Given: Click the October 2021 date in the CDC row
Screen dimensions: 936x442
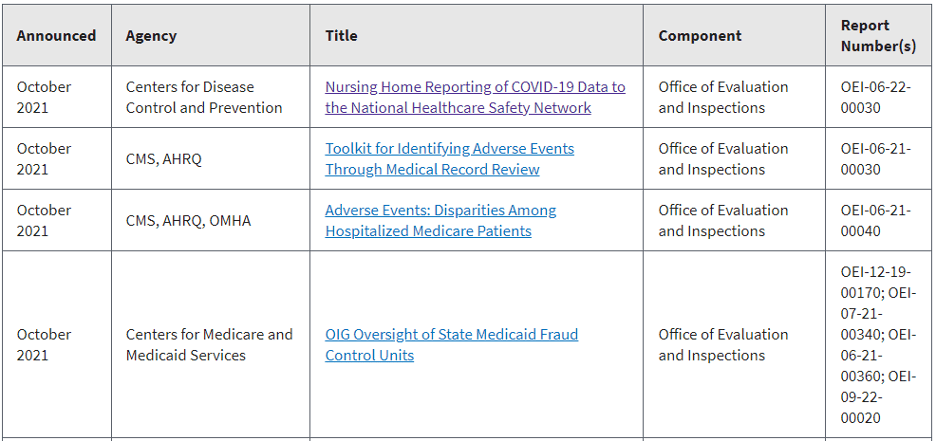Looking at the screenshot, I should 44,97.
